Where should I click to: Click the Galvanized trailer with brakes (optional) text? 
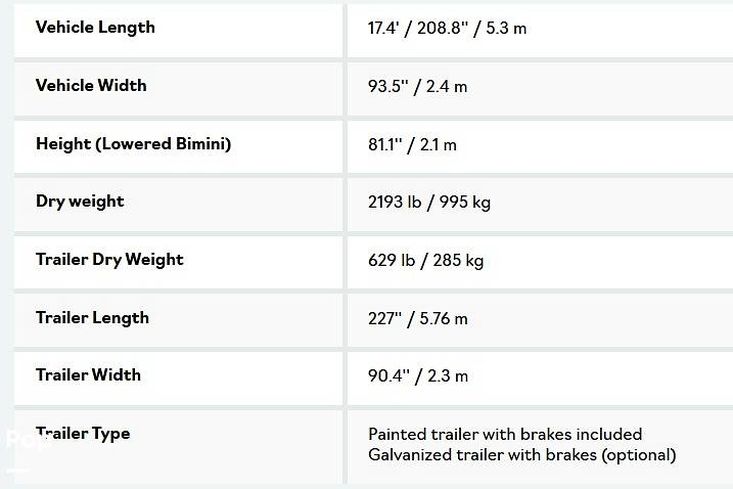point(522,455)
